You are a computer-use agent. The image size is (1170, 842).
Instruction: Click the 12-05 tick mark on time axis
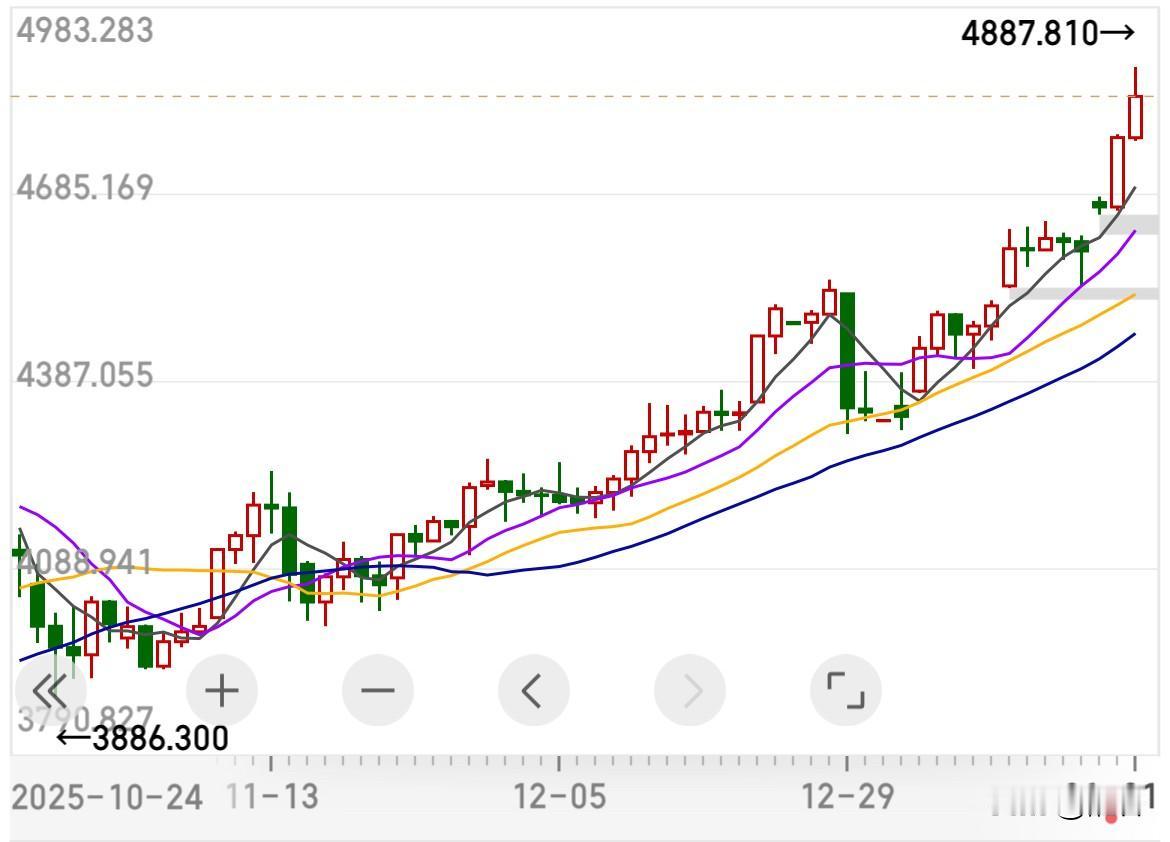click(559, 763)
